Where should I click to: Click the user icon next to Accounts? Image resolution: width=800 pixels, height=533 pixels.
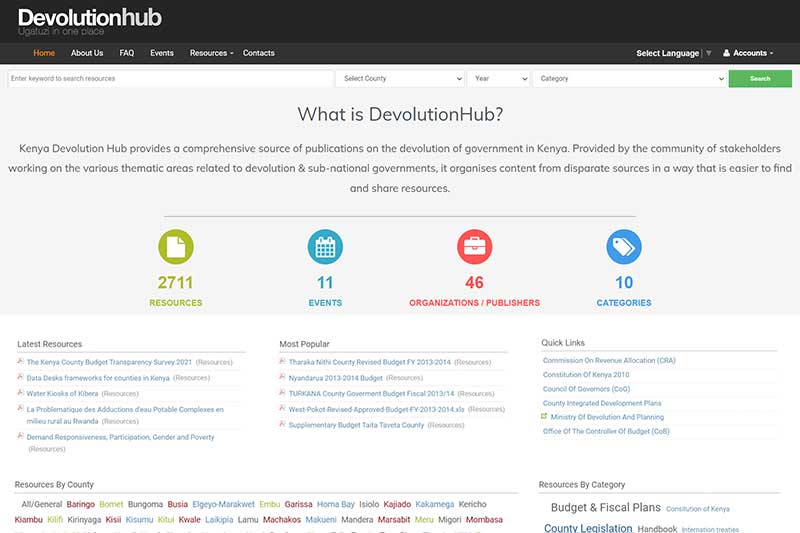coord(727,53)
